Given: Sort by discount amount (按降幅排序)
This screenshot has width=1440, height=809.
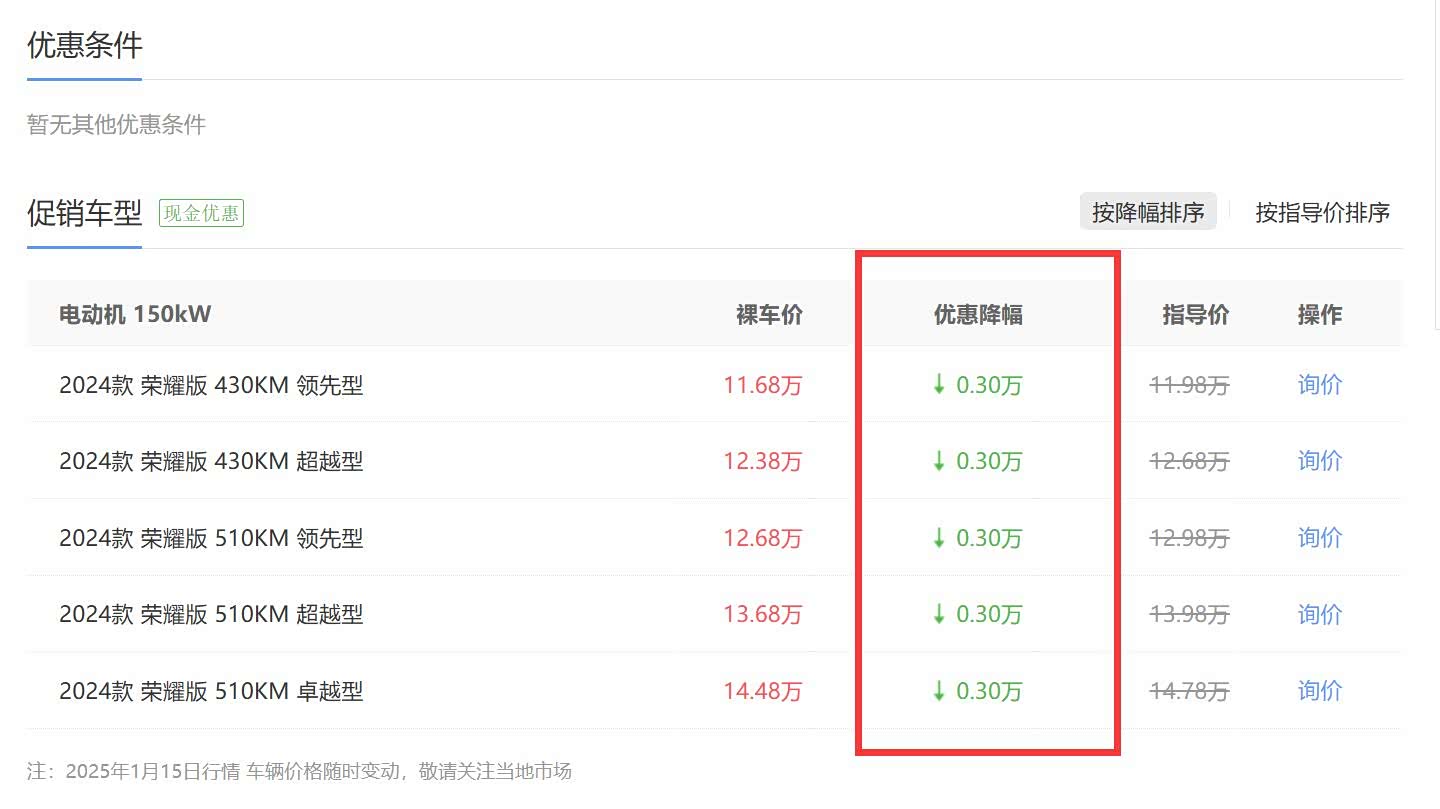Looking at the screenshot, I should [1147, 212].
